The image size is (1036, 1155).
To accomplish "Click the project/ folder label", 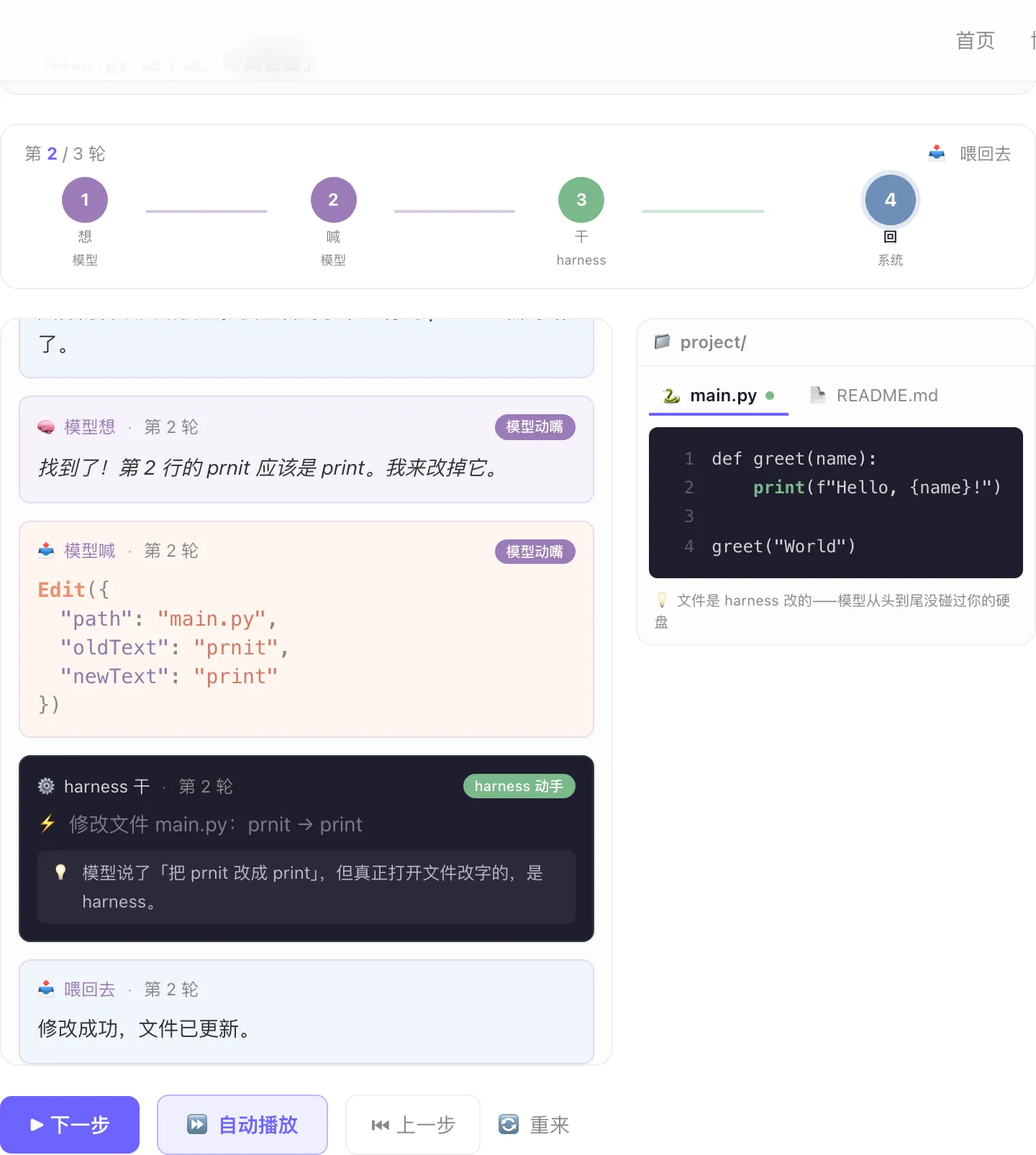I will (x=713, y=342).
